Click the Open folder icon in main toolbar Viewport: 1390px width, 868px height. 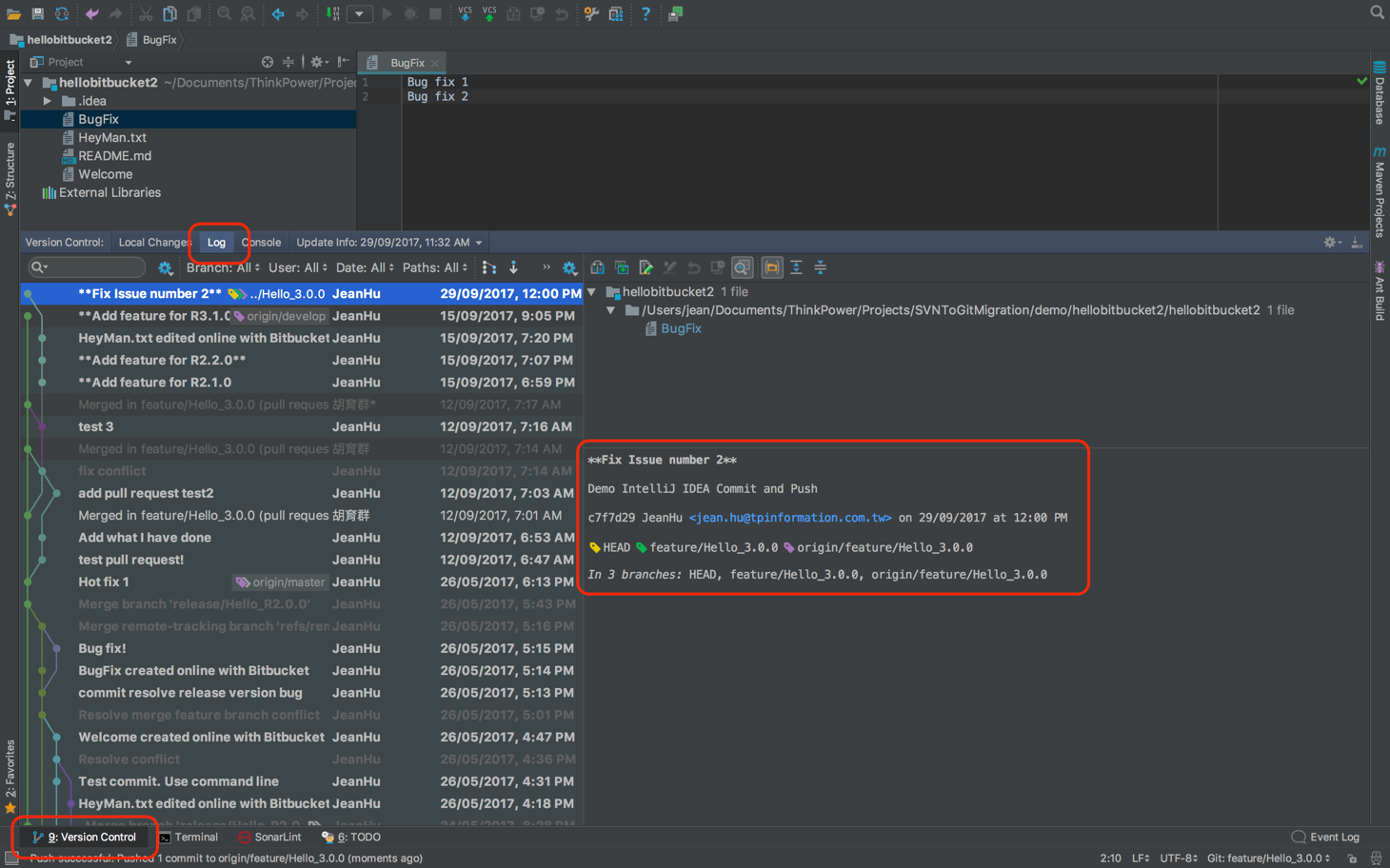coord(13,13)
